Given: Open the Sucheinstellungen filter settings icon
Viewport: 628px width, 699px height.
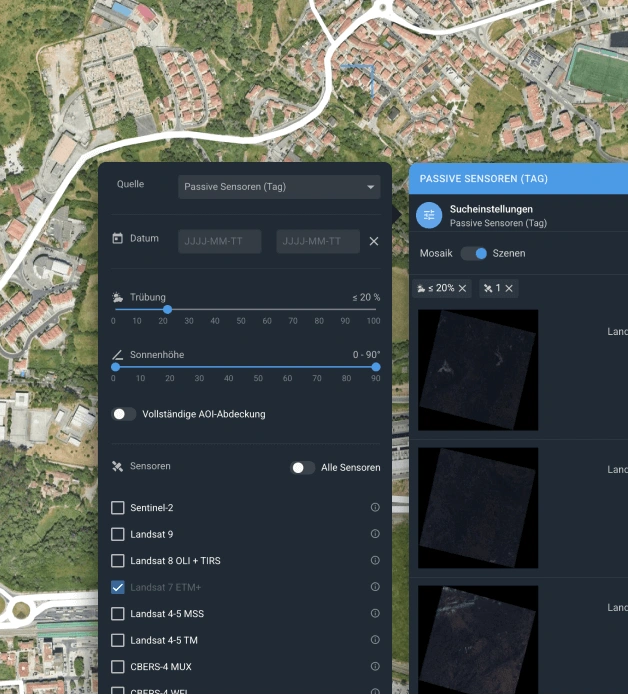Looking at the screenshot, I should 430,215.
